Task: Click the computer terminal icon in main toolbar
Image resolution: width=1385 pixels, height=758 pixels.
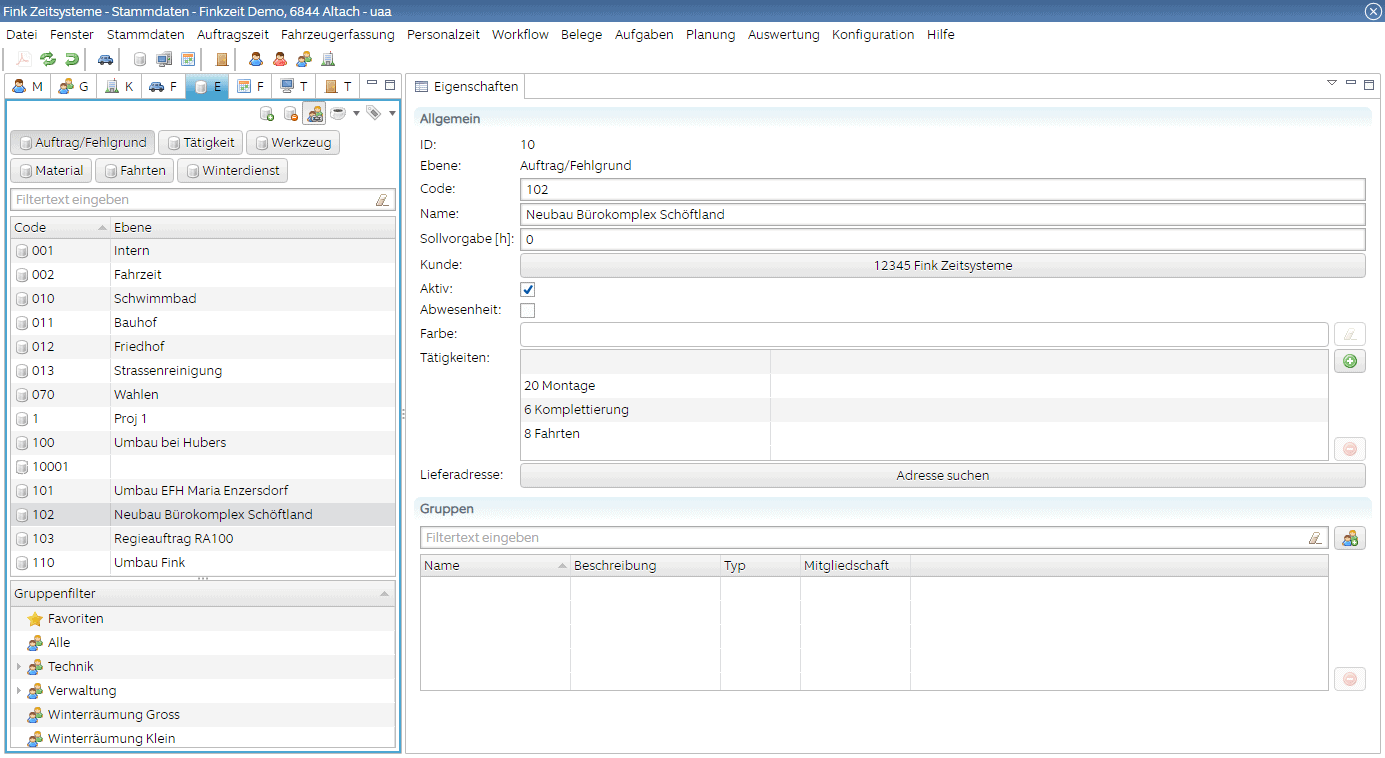Action: (164, 59)
